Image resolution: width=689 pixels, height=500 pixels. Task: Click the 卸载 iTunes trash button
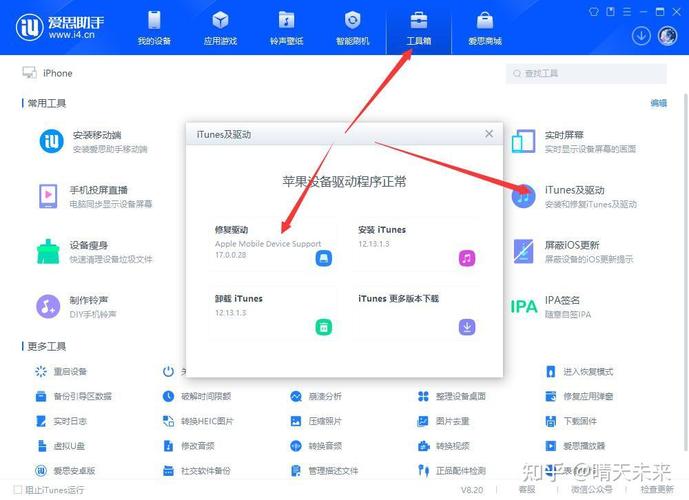point(324,327)
